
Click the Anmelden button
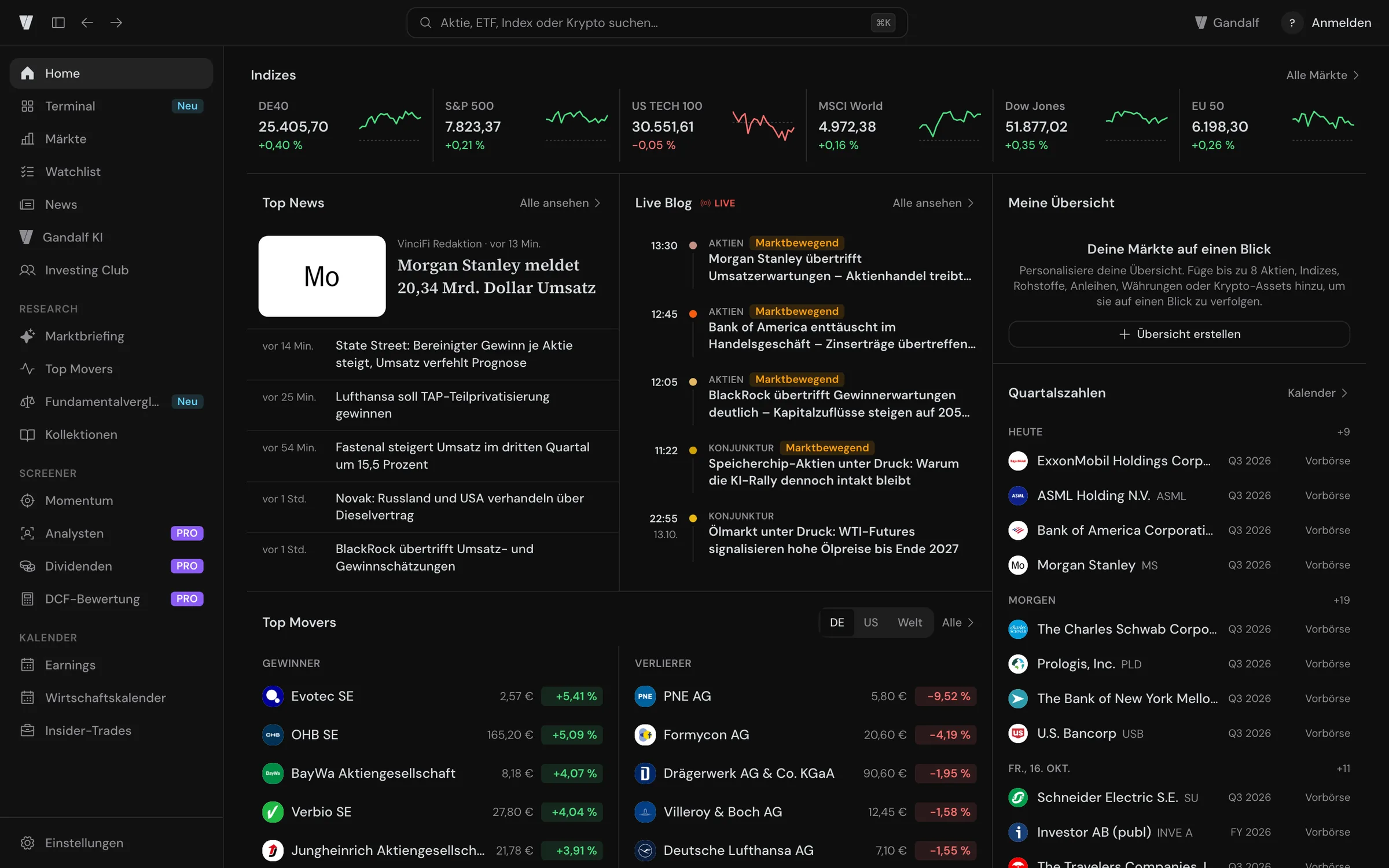pos(1341,23)
